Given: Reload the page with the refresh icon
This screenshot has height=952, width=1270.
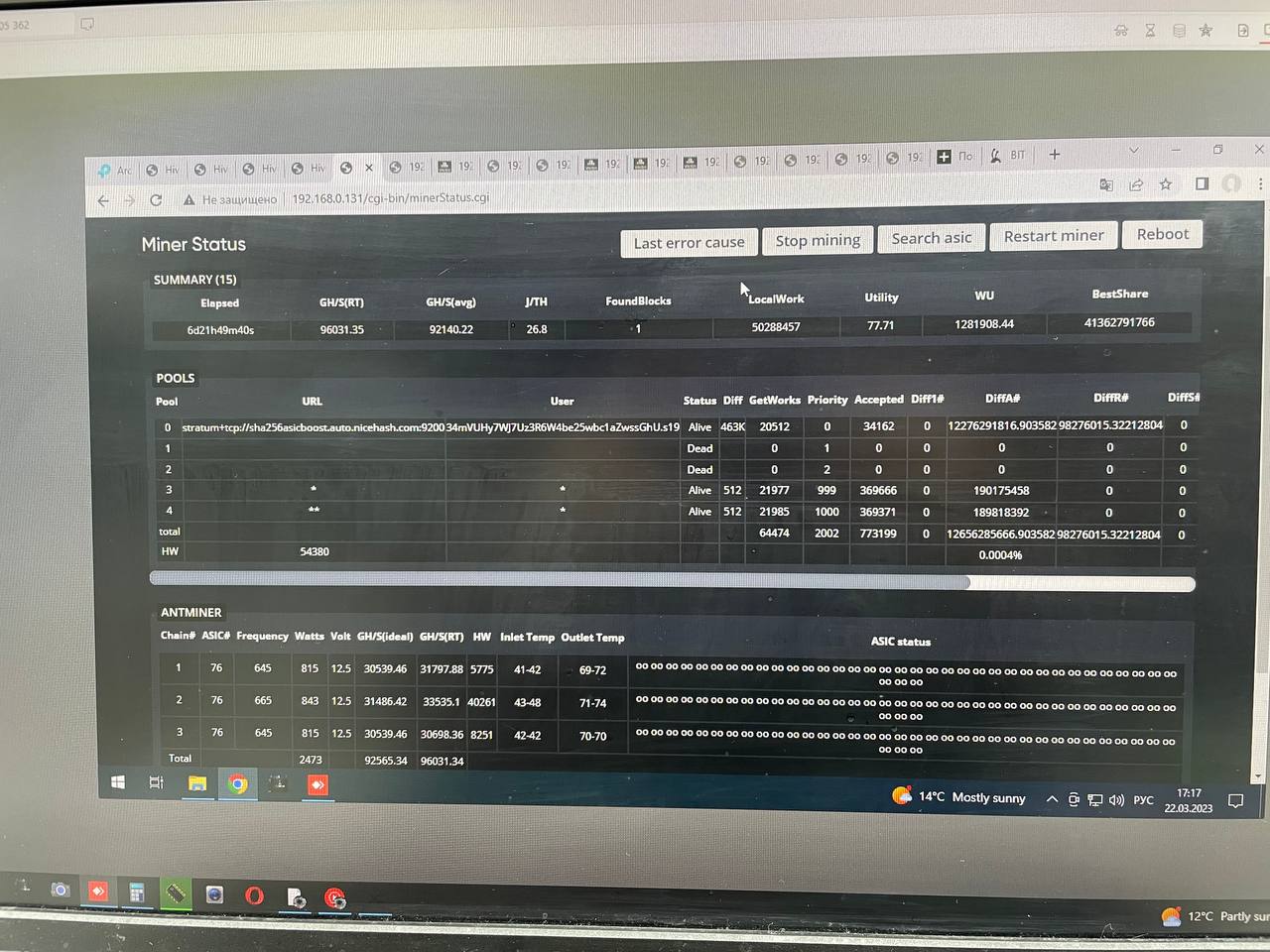Looking at the screenshot, I should [x=156, y=200].
